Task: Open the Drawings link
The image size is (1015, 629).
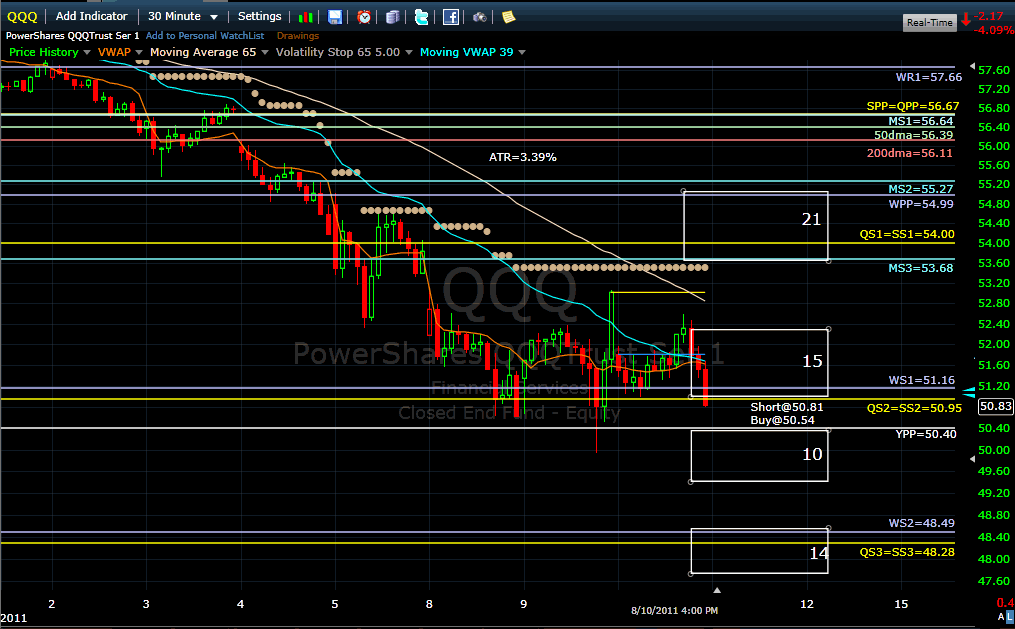Action: [298, 36]
